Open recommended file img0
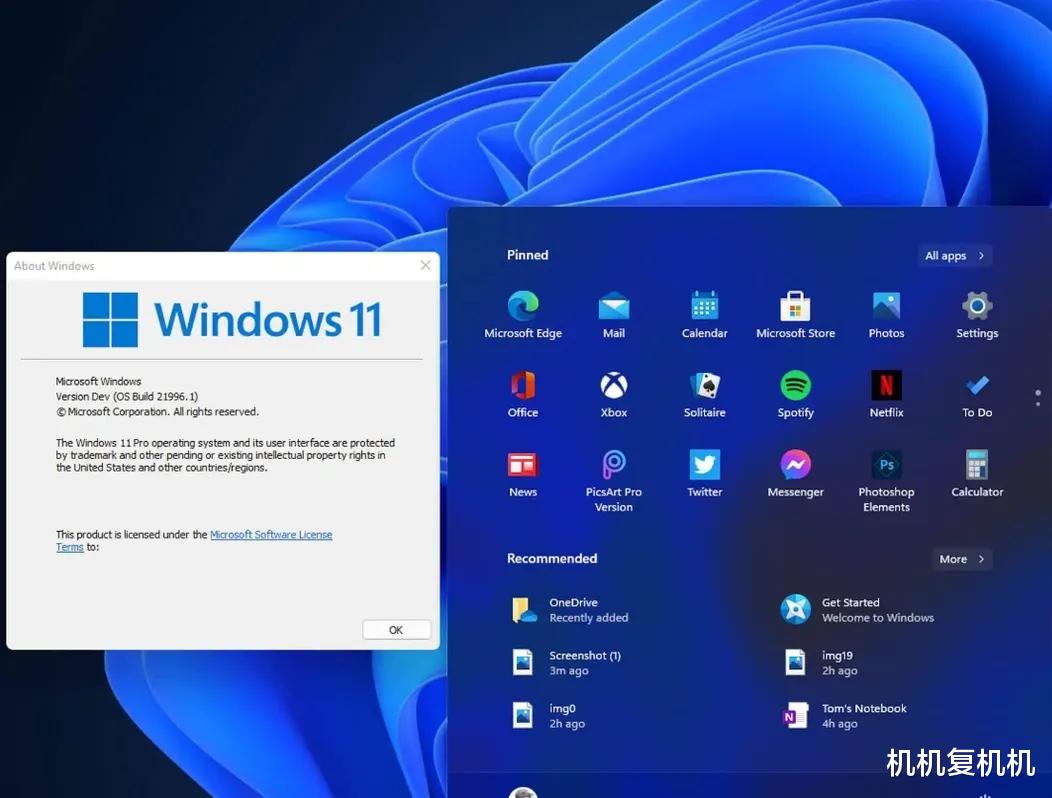The width and height of the screenshot is (1052, 798). click(549, 715)
